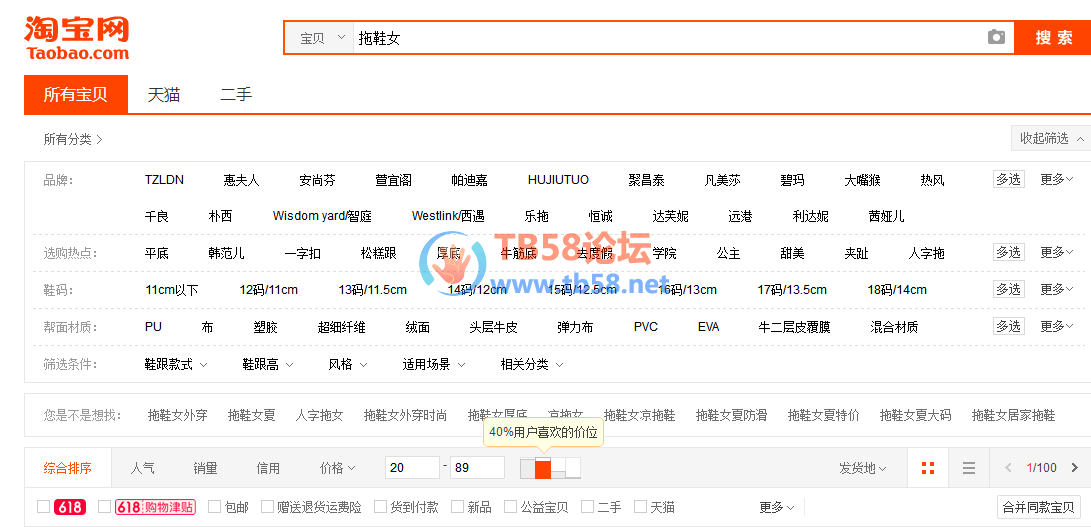Choose shoe size 18码/14cm

897,290
